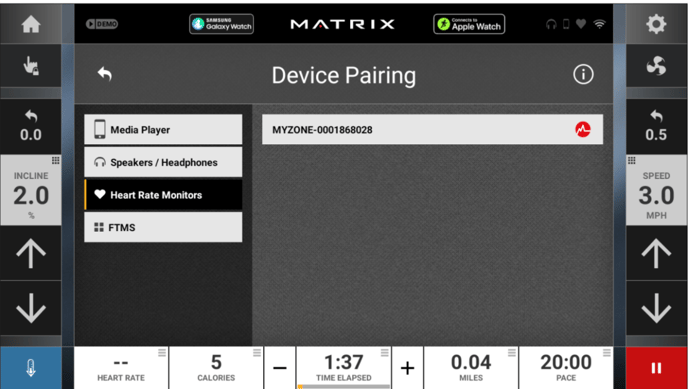Turn on the fan icon
Image resolution: width=688 pixels, height=389 pixels.
coord(656,66)
